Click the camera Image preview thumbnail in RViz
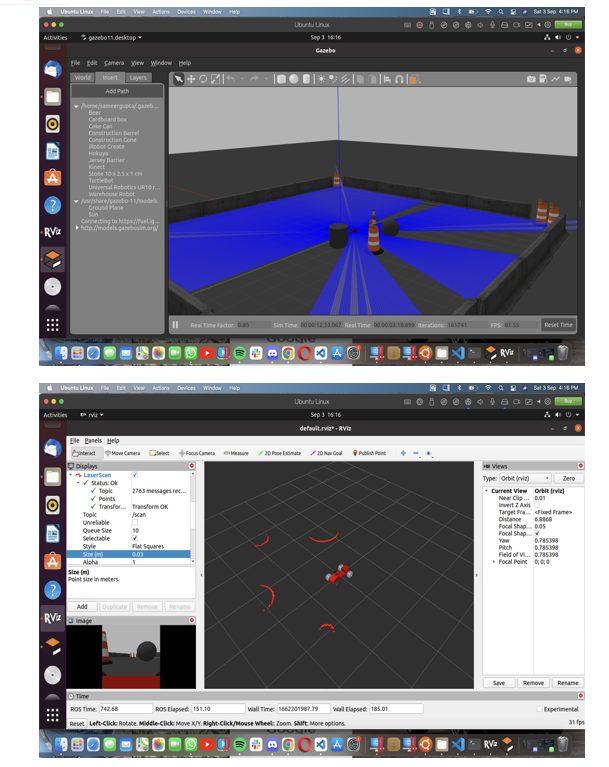Screen dimensions: 609x767 131,657
